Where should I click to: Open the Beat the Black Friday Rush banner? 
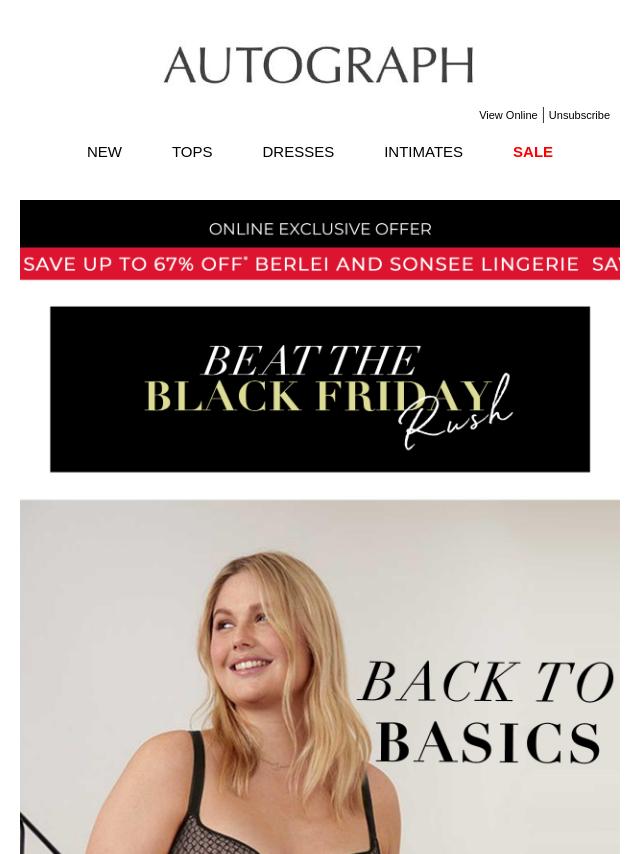click(320, 389)
